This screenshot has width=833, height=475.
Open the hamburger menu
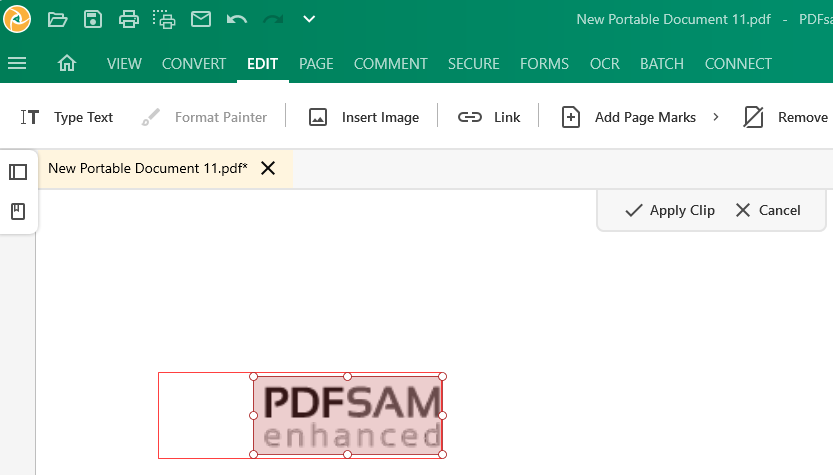coord(17,64)
